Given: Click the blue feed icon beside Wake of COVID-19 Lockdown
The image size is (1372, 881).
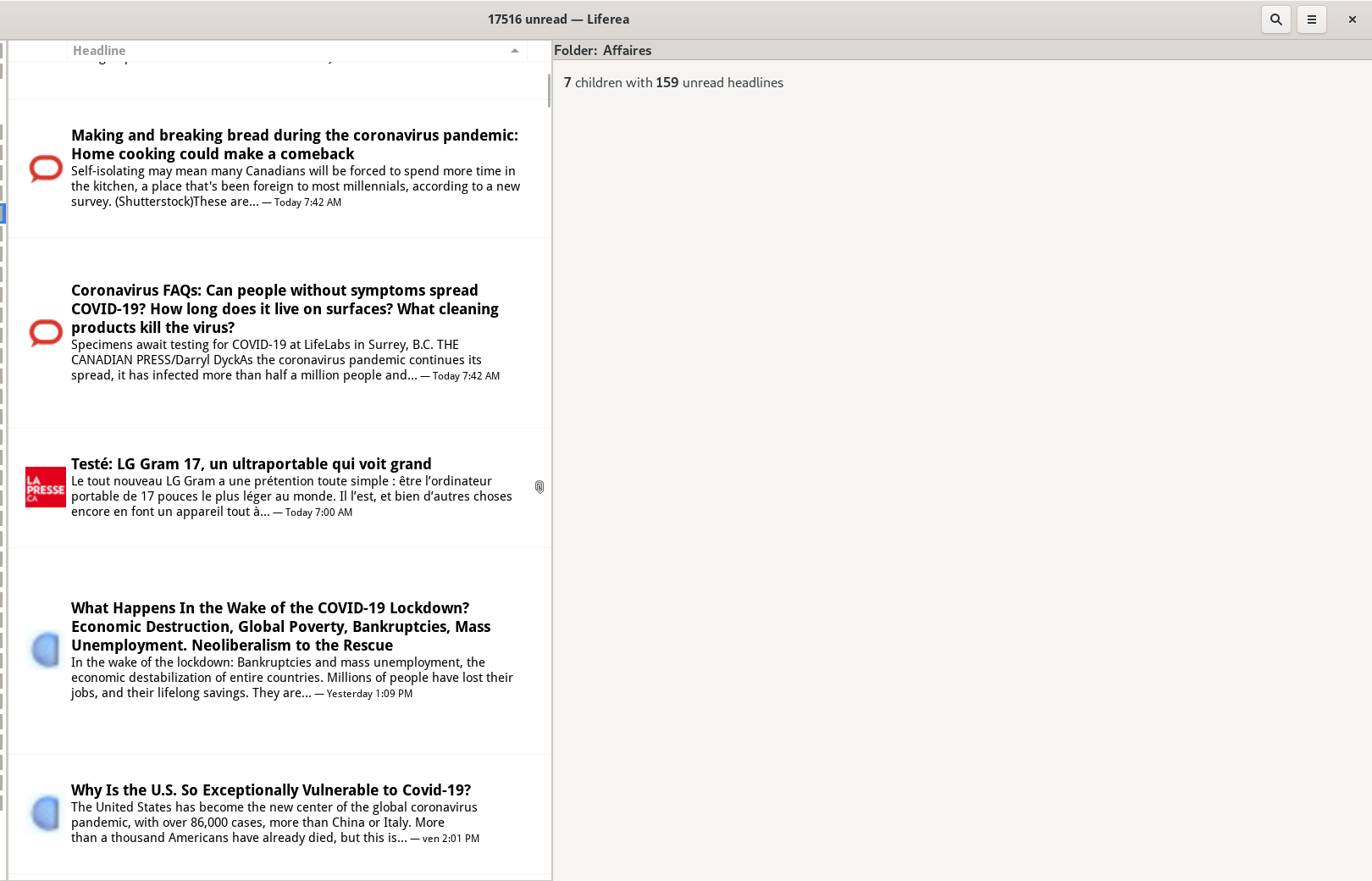Looking at the screenshot, I should 46,650.
